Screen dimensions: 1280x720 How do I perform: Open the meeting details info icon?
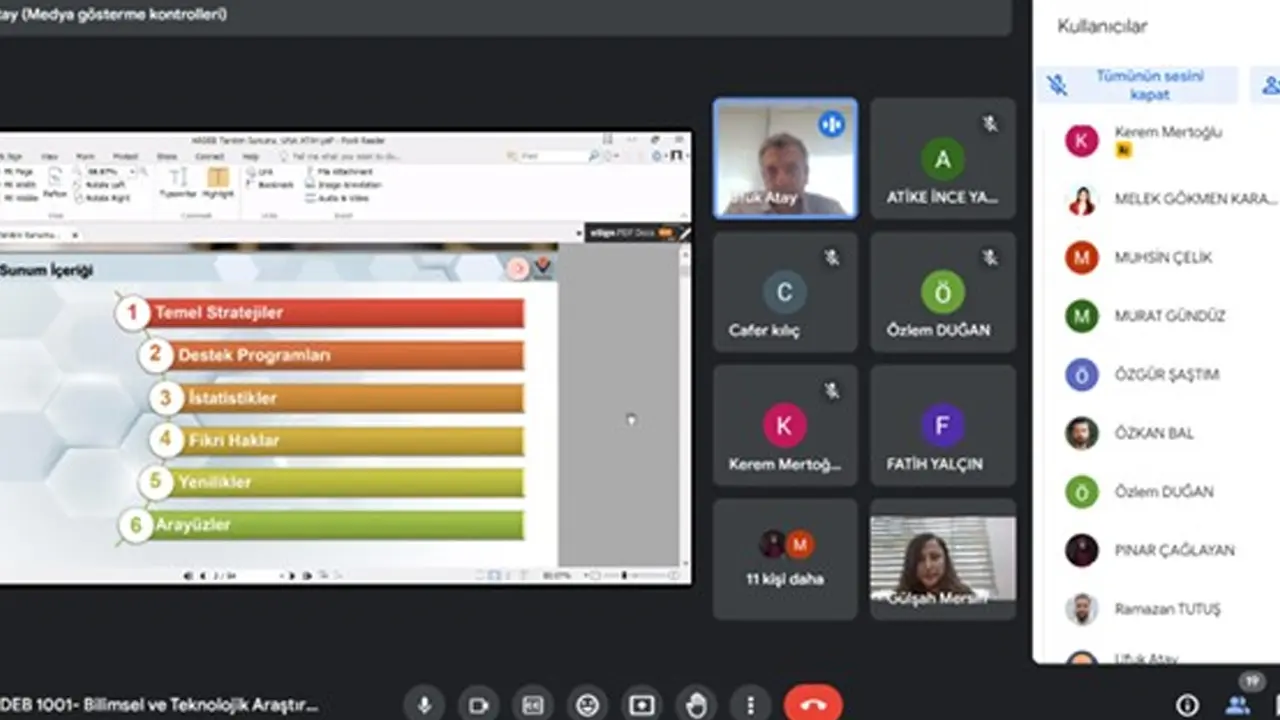(x=1187, y=705)
